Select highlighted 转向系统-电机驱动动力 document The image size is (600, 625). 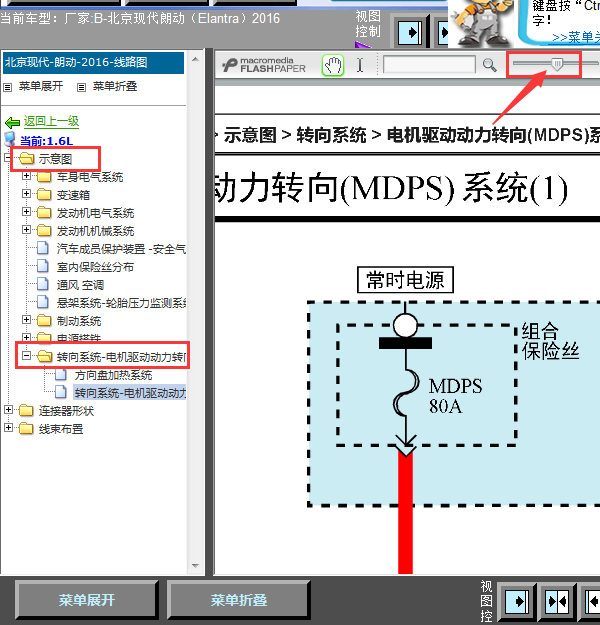[x=130, y=393]
